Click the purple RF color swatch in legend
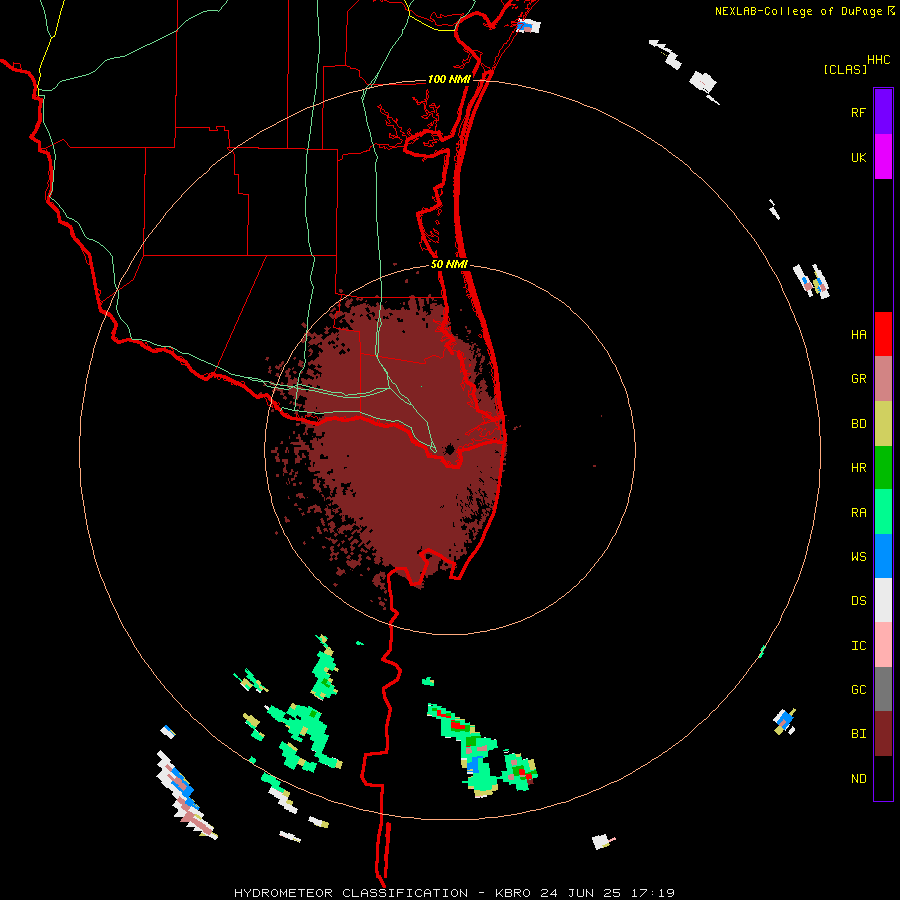The image size is (900, 900). click(x=883, y=112)
